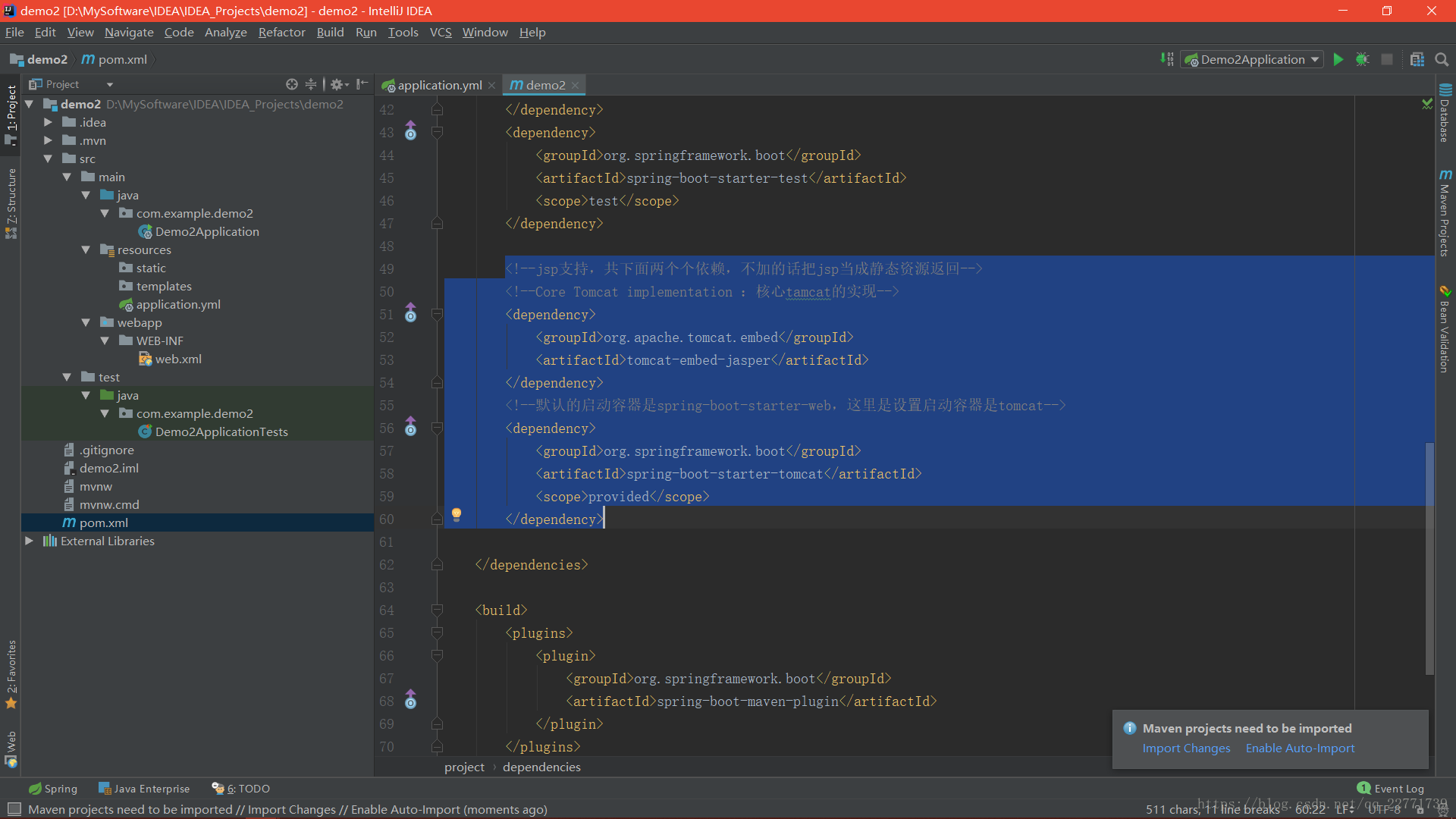Screen dimensions: 1456x819
Task: Open Project panel settings gear
Action: [337, 84]
